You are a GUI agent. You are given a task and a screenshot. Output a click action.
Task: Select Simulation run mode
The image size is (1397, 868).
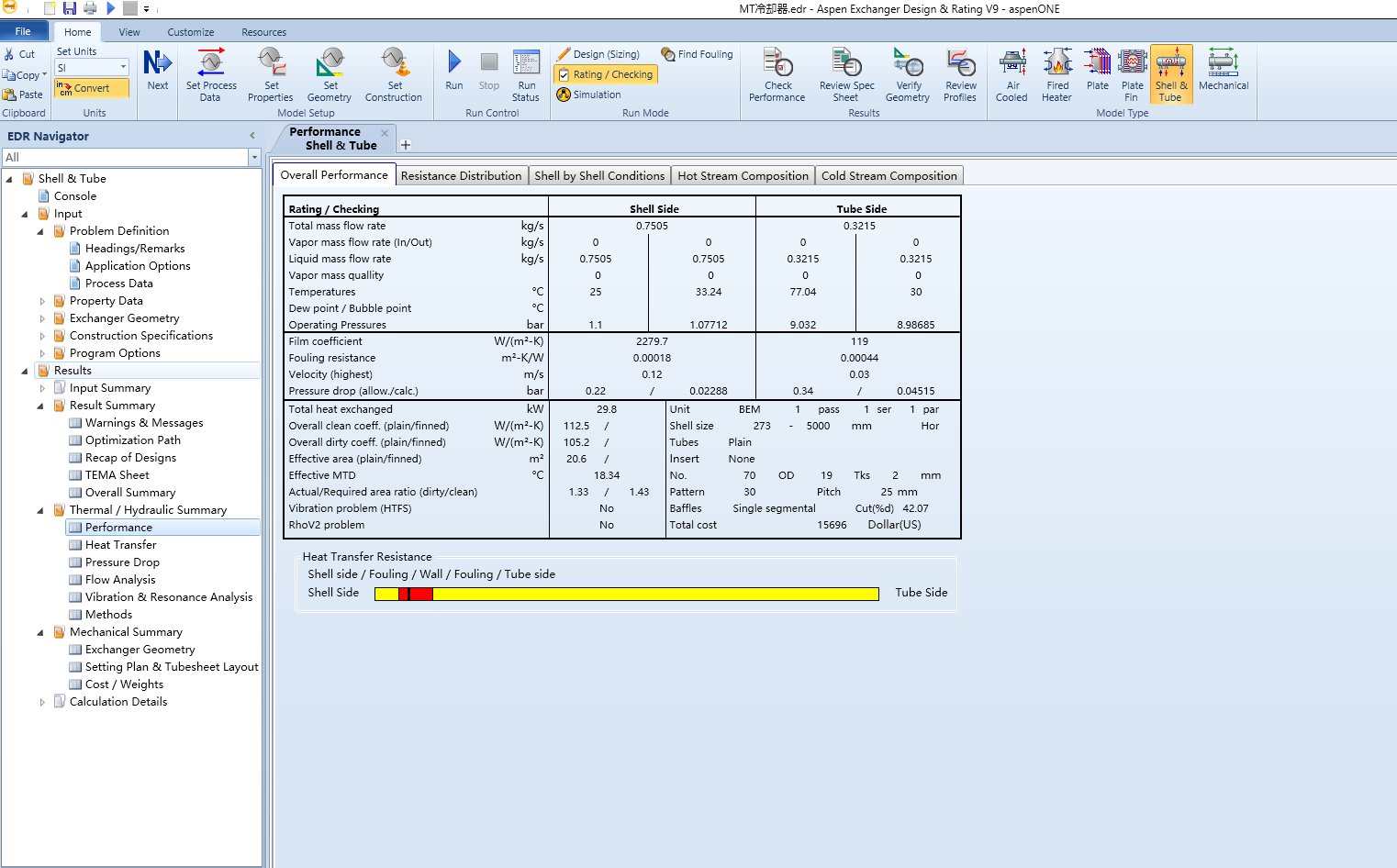(x=589, y=95)
